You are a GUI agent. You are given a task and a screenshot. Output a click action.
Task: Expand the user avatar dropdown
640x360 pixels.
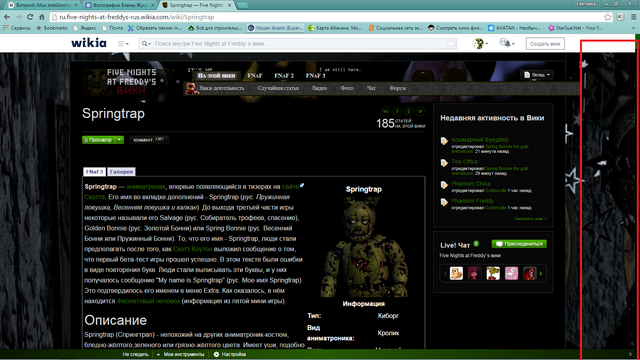(x=480, y=43)
